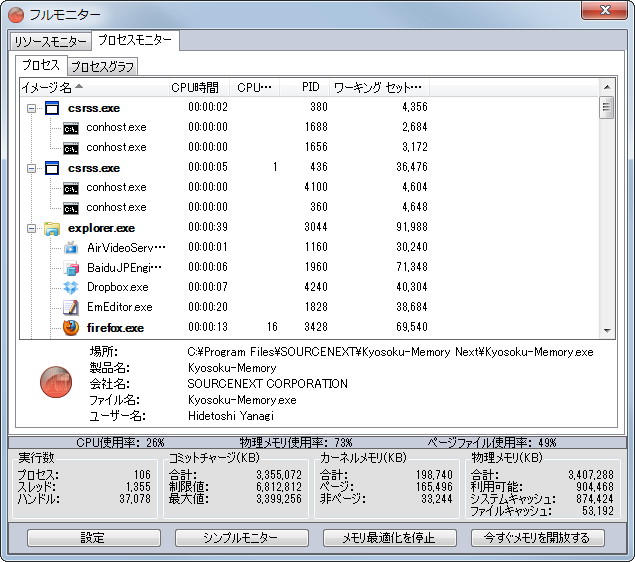Click the red app icon in title bar
Viewport: 635px width, 562px height.
click(x=16, y=15)
